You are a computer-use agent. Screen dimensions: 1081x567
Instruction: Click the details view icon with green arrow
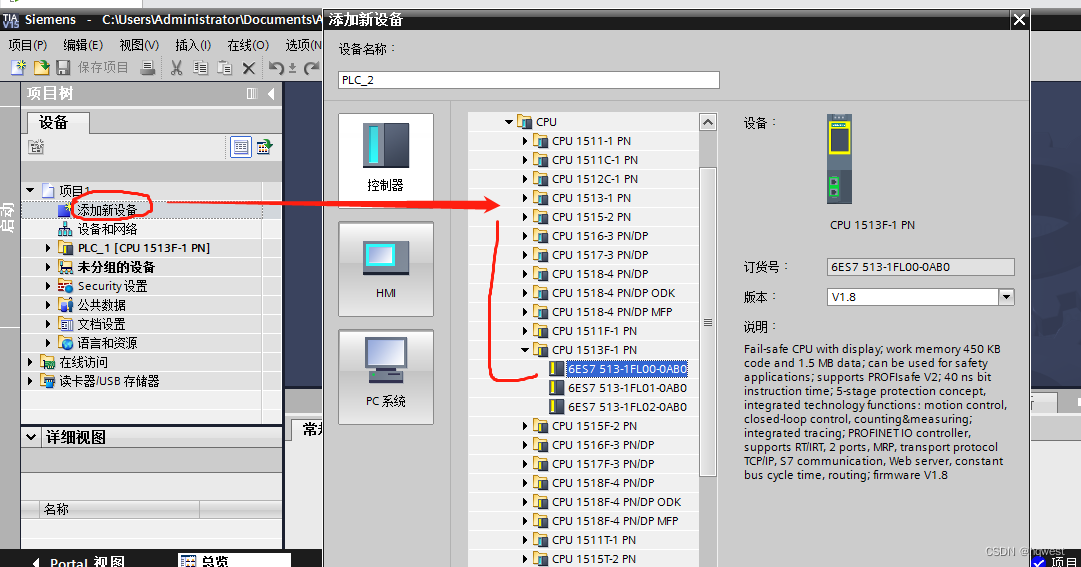pos(264,147)
